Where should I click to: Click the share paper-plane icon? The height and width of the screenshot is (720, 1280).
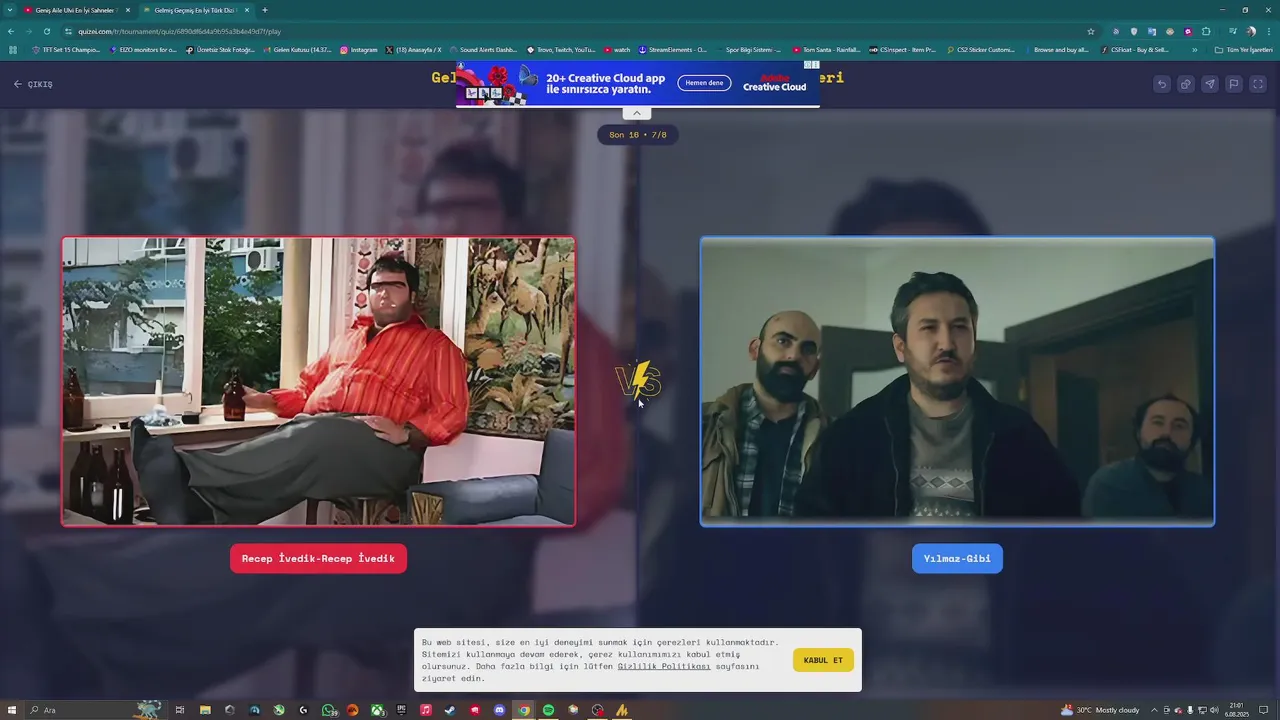pos(1210,84)
